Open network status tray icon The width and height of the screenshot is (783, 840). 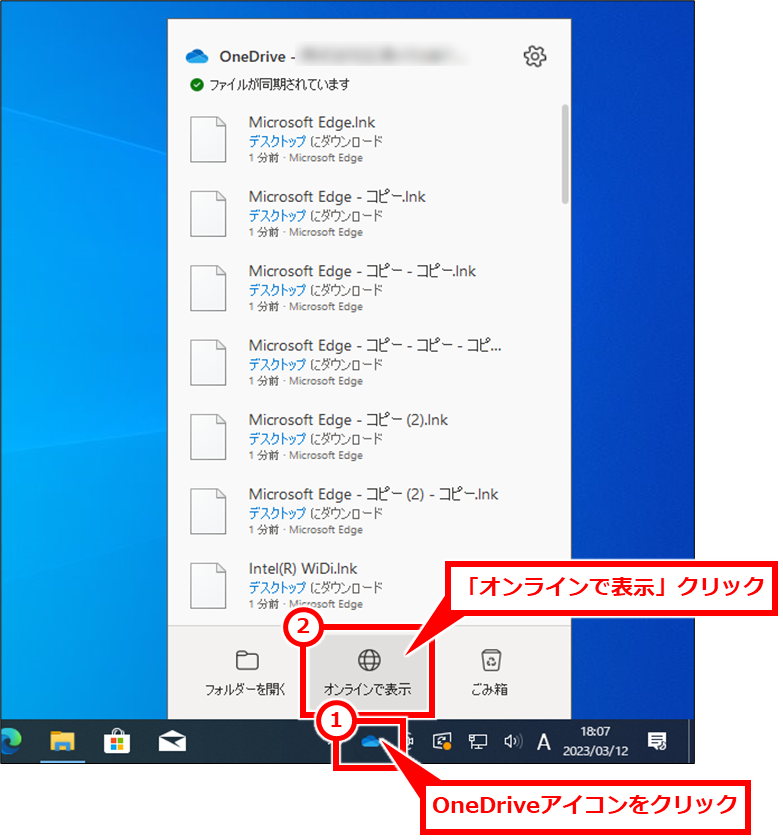click(x=477, y=741)
